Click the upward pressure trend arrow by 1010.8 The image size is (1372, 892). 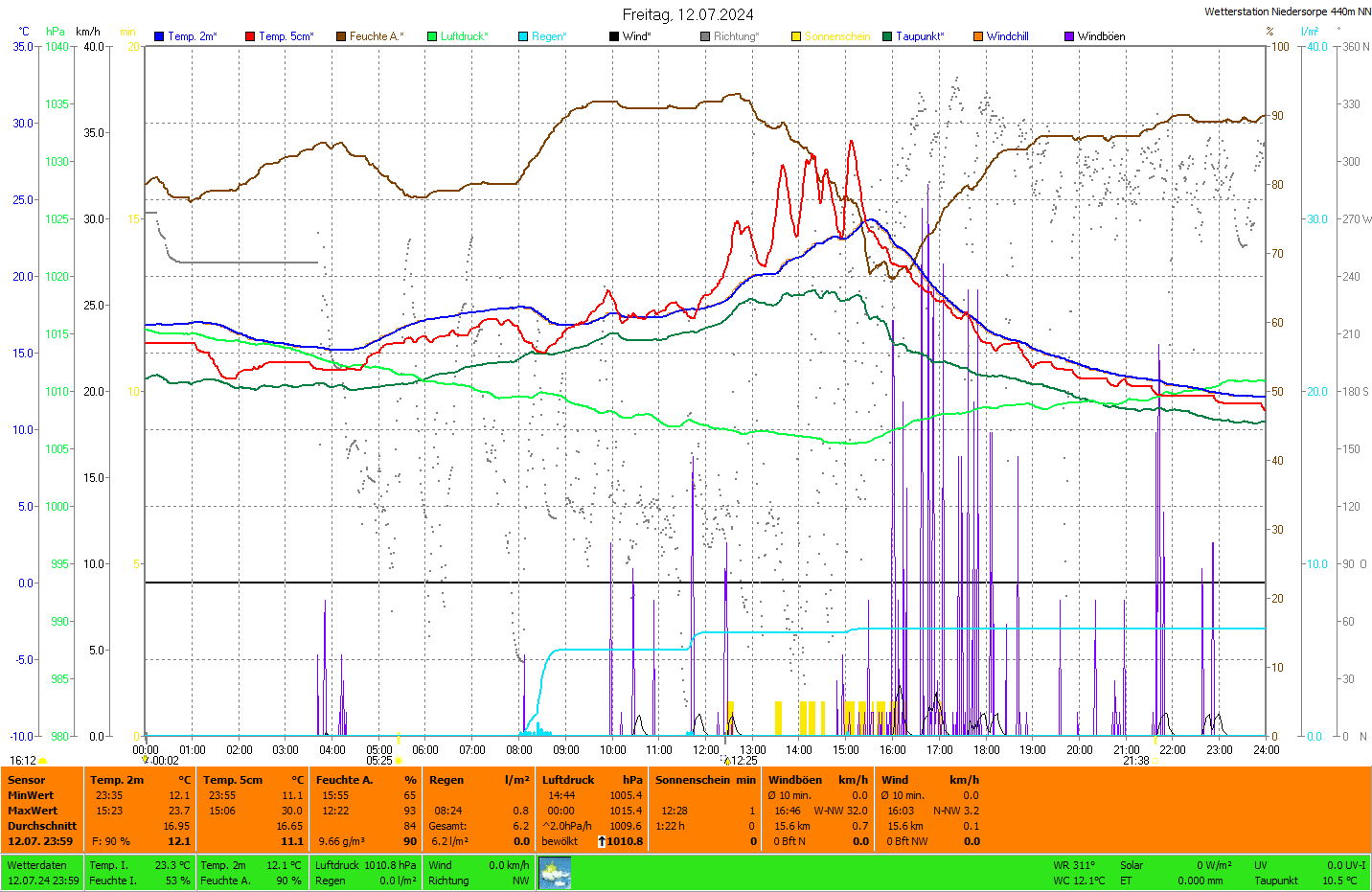click(602, 841)
